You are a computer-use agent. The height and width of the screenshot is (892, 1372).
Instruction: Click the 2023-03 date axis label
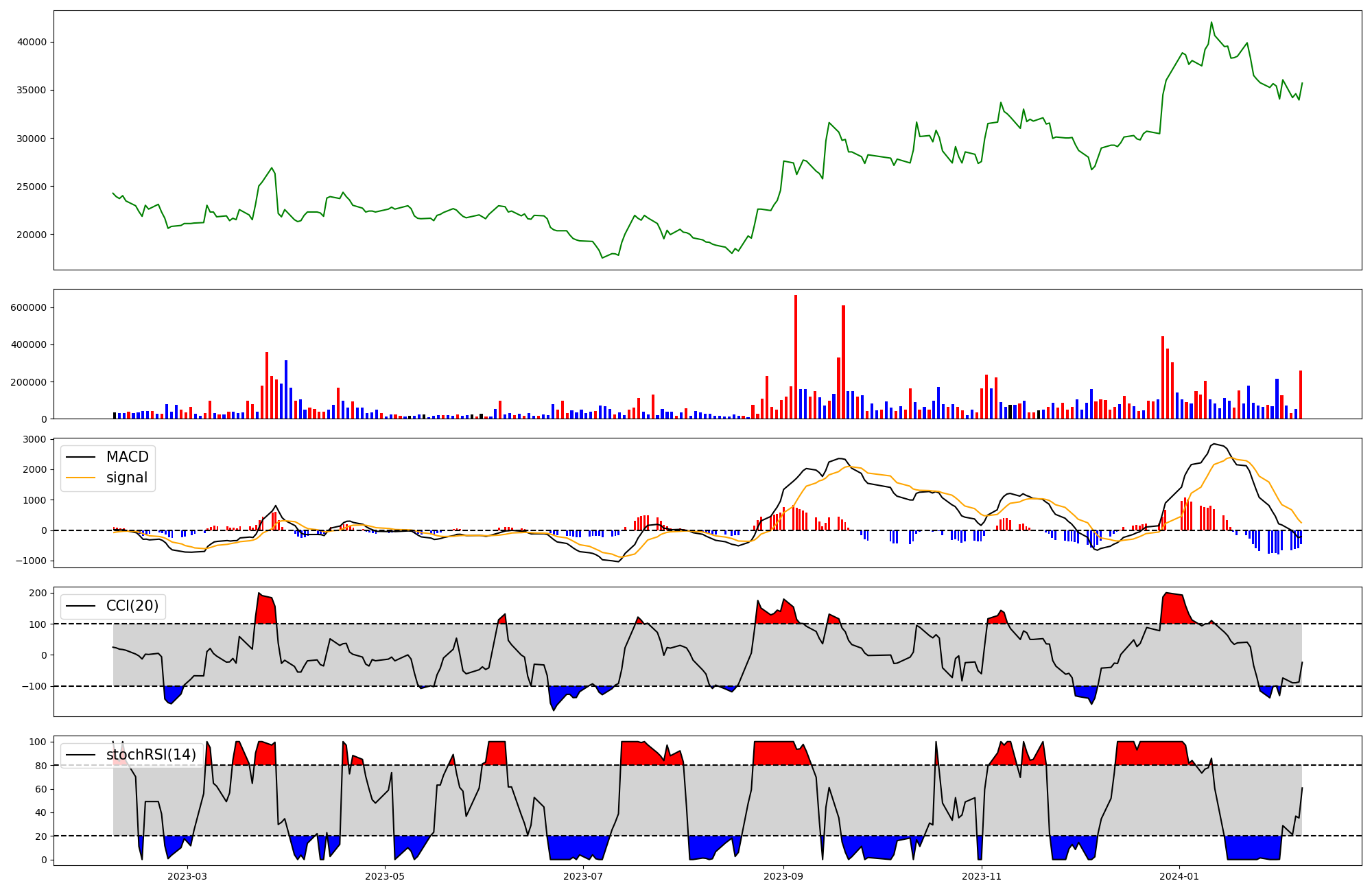(x=187, y=876)
